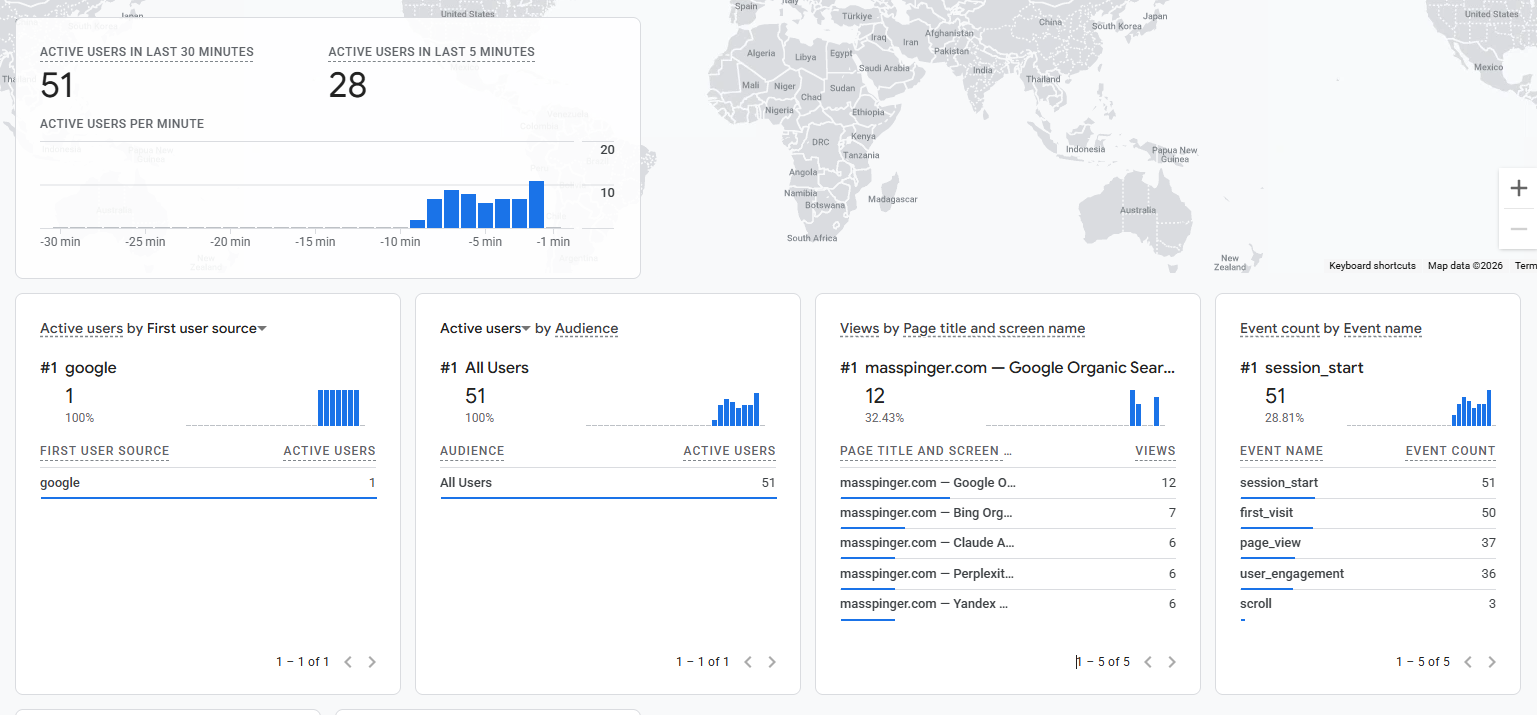This screenshot has width=1537, height=715.
Task: Click VIEWS column header
Action: click(1155, 451)
